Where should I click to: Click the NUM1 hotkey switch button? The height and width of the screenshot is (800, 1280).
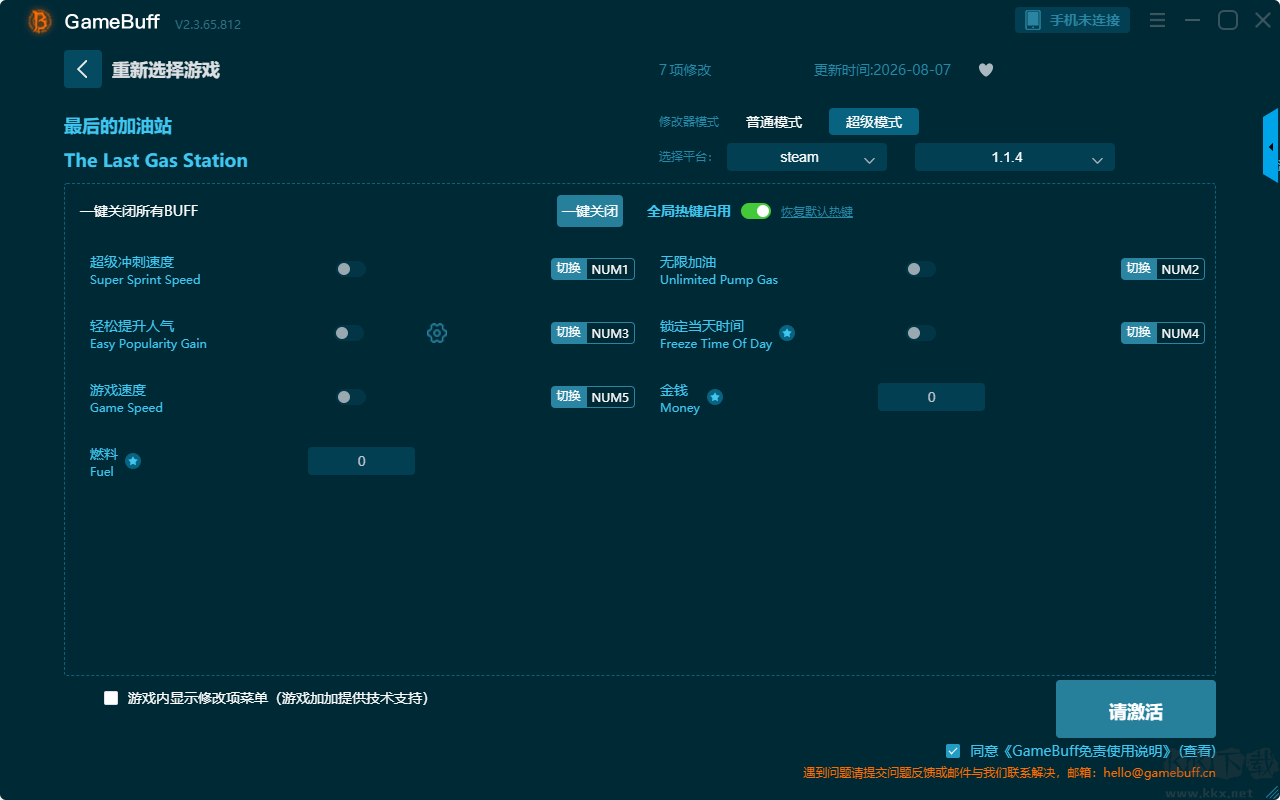(x=593, y=269)
